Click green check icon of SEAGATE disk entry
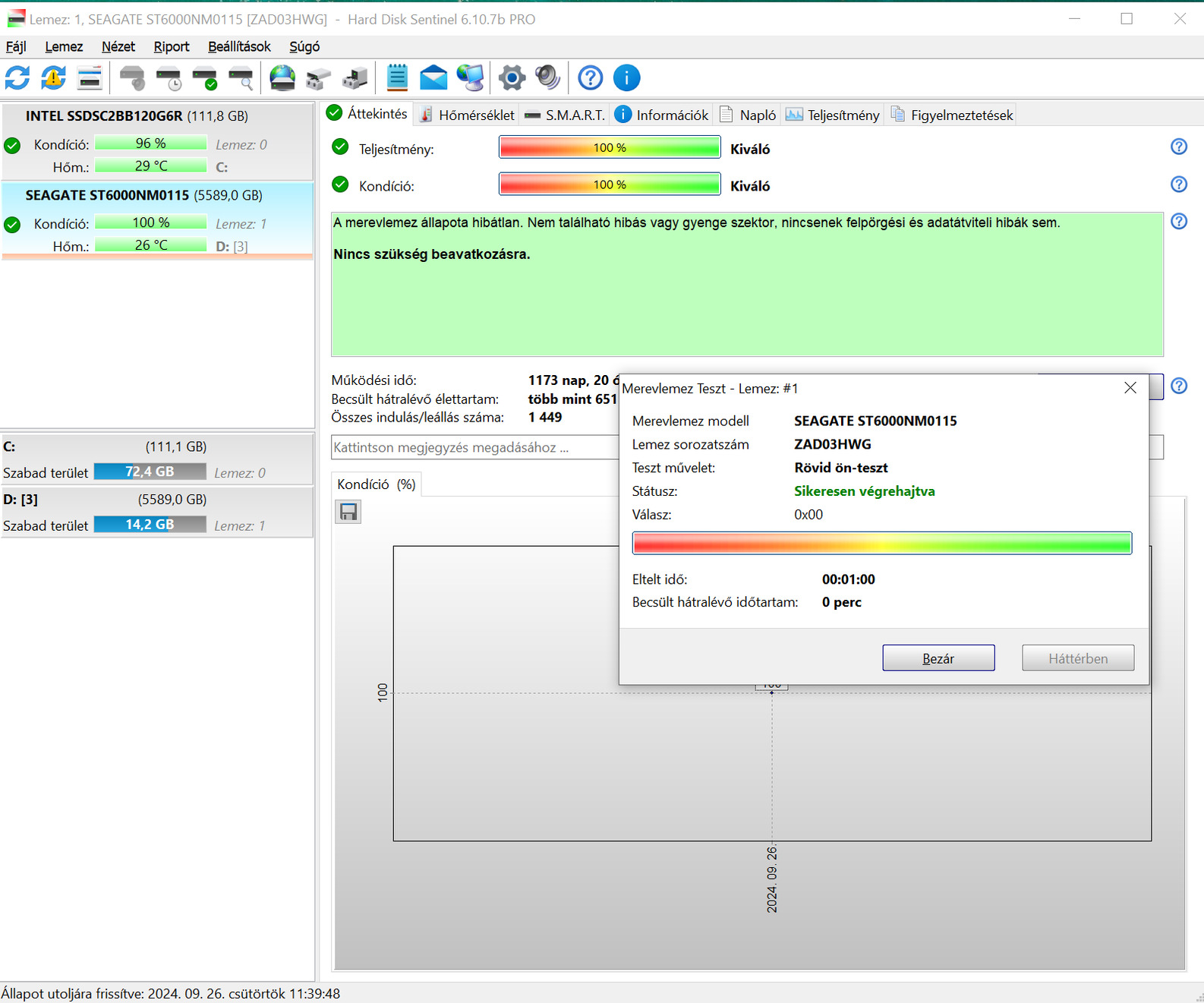The image size is (1204, 1003). click(12, 225)
